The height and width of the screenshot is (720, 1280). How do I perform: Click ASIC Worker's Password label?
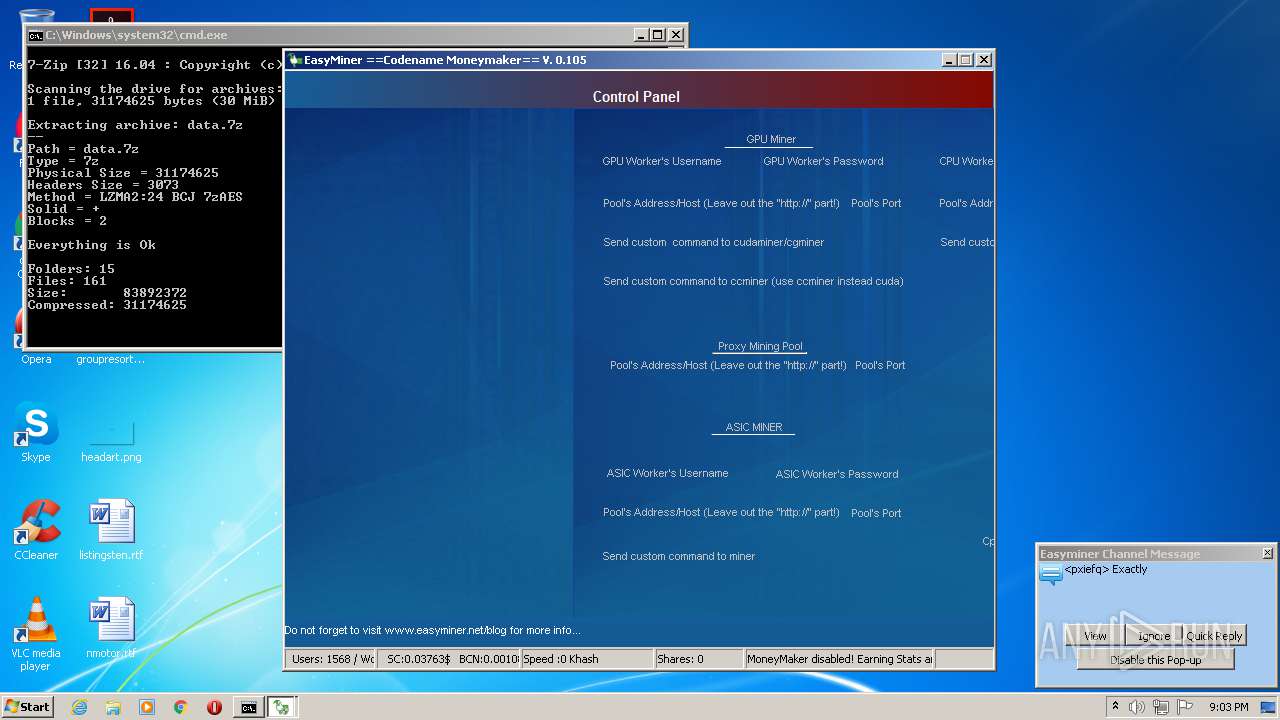click(837, 474)
